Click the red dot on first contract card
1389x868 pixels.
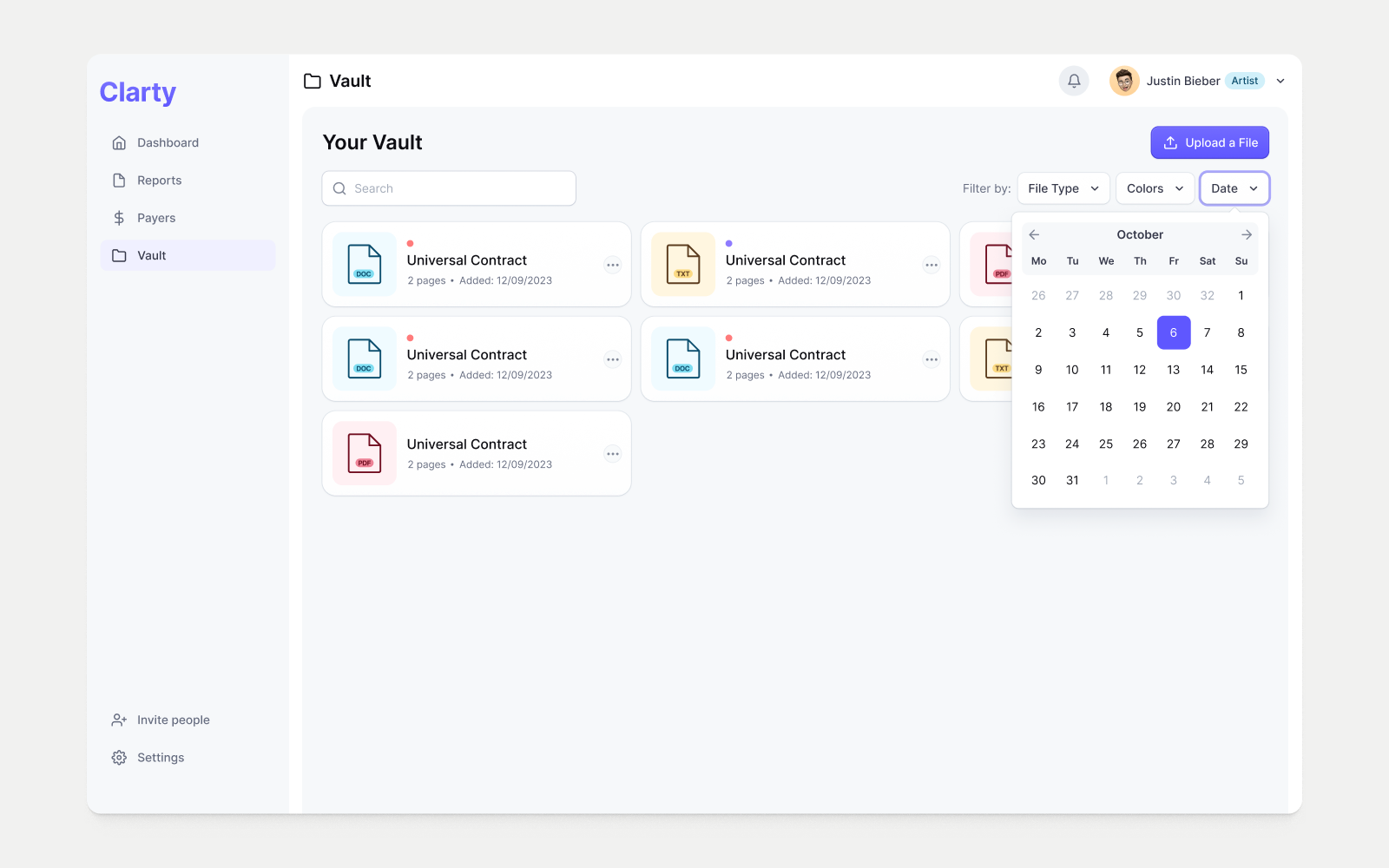(x=411, y=244)
